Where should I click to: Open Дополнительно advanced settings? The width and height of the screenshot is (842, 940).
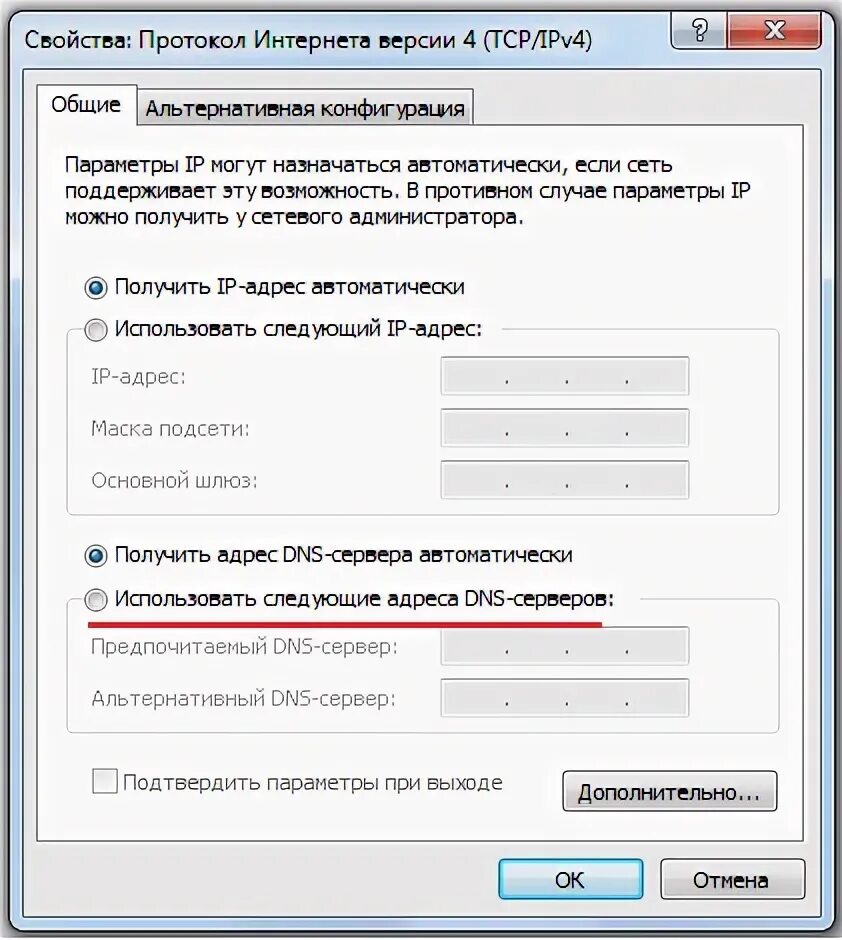coord(669,791)
